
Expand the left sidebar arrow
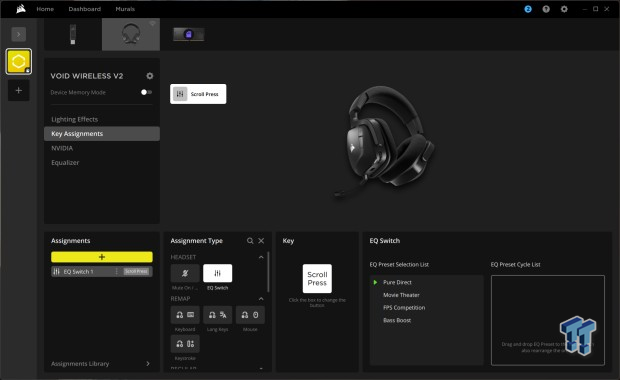pos(19,34)
